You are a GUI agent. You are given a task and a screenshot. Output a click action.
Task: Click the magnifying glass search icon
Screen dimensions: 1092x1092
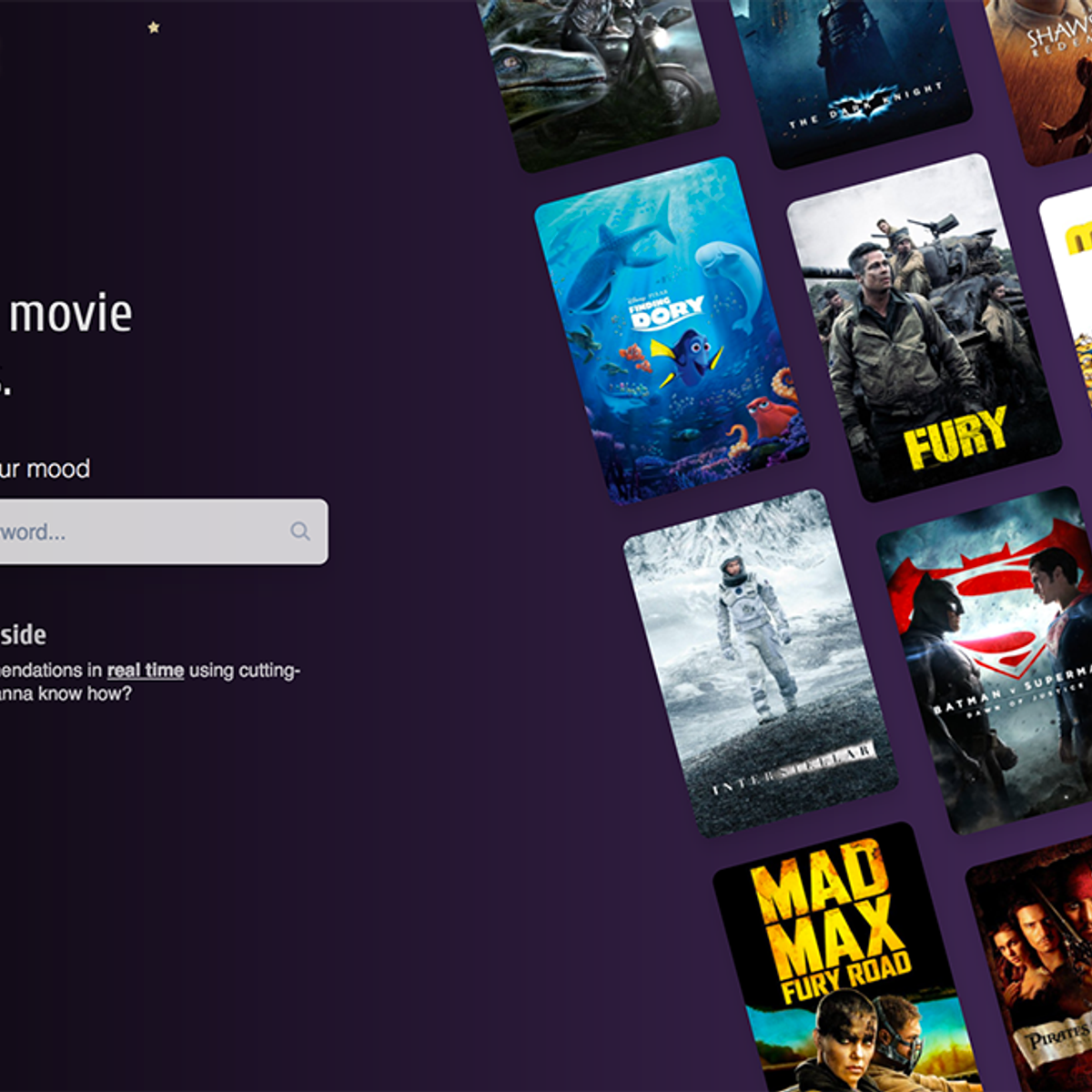tap(300, 531)
